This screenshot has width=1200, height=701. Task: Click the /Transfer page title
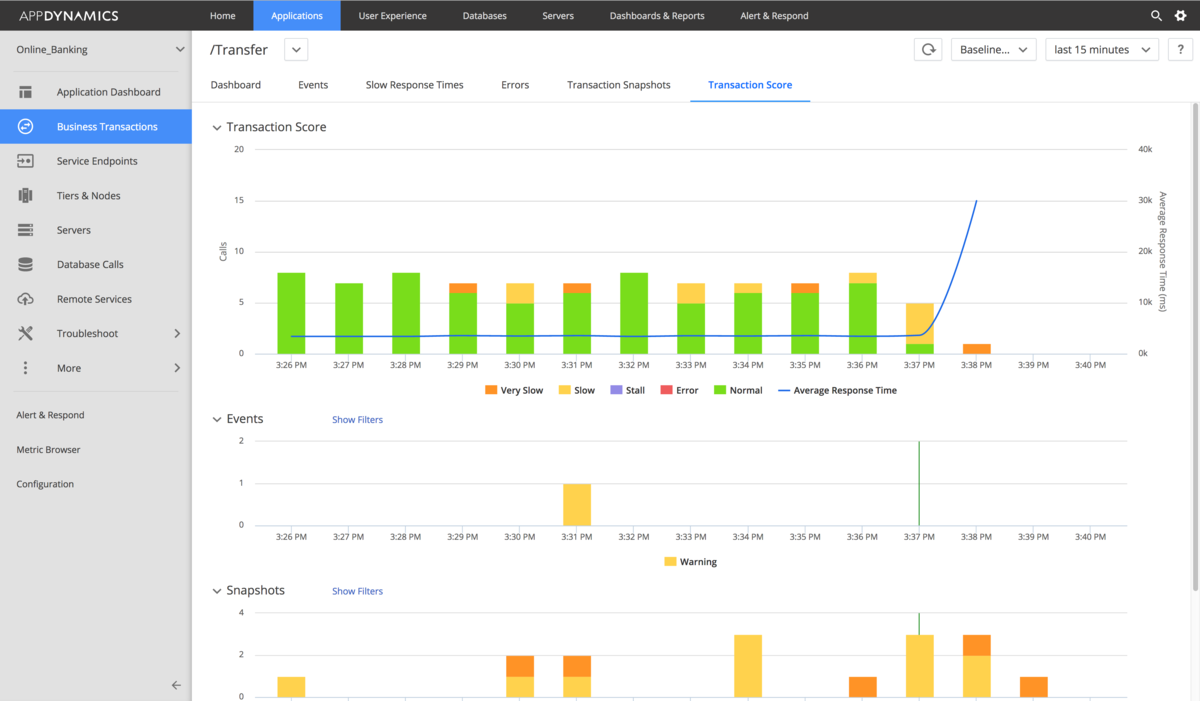point(239,50)
